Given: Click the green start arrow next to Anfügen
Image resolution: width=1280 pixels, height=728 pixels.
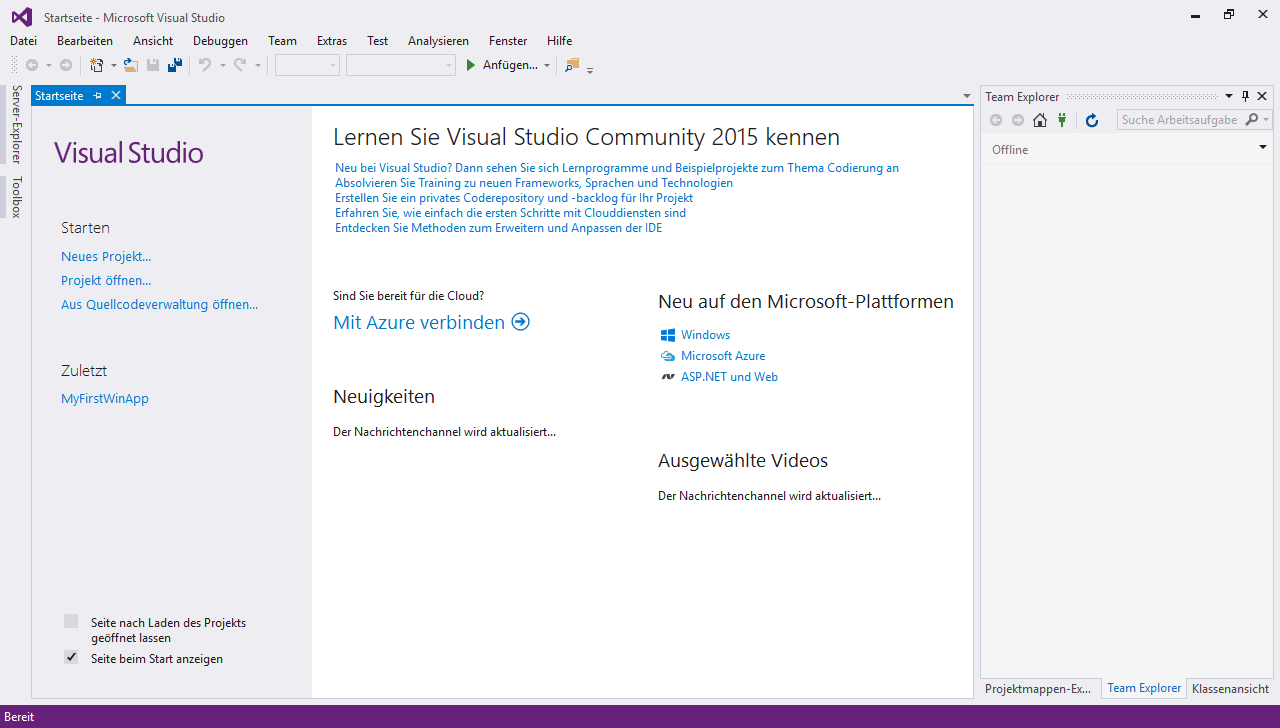Looking at the screenshot, I should click(471, 65).
